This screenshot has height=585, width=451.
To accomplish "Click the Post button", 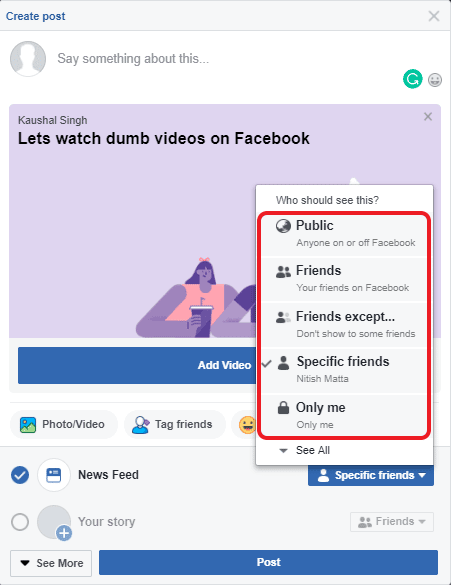I will pos(268,562).
